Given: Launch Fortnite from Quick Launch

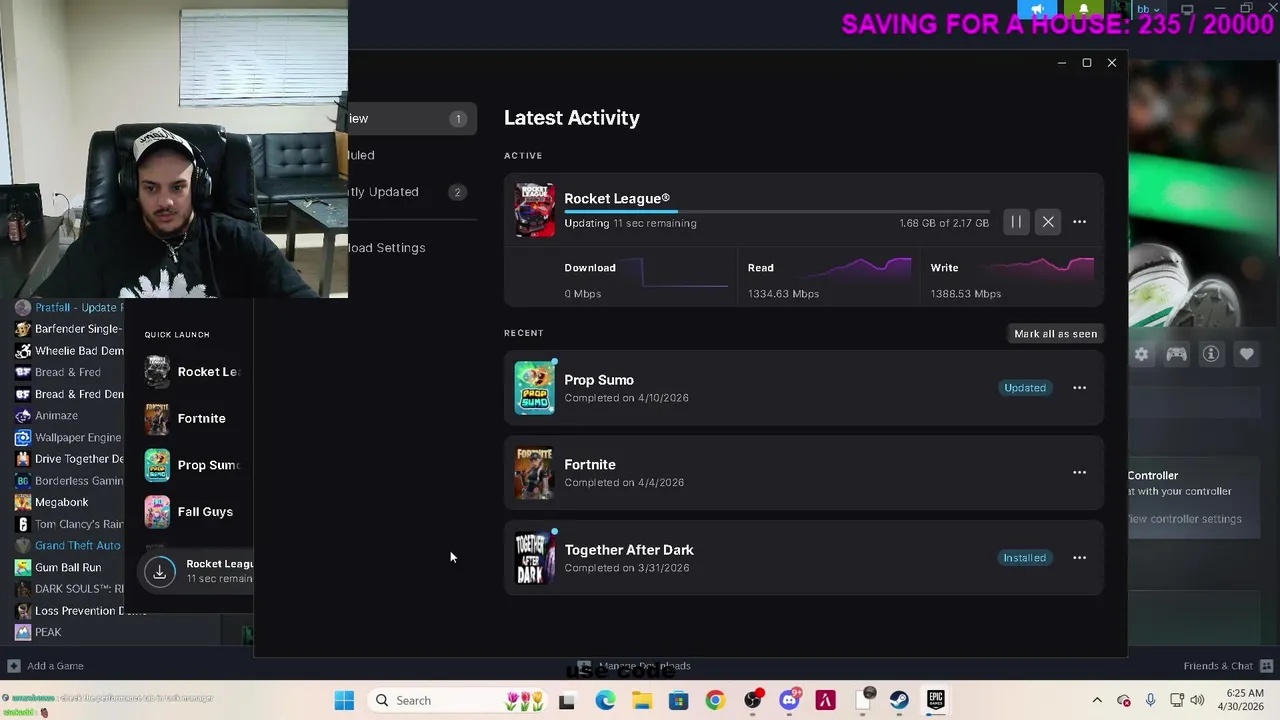Looking at the screenshot, I should pos(194,418).
